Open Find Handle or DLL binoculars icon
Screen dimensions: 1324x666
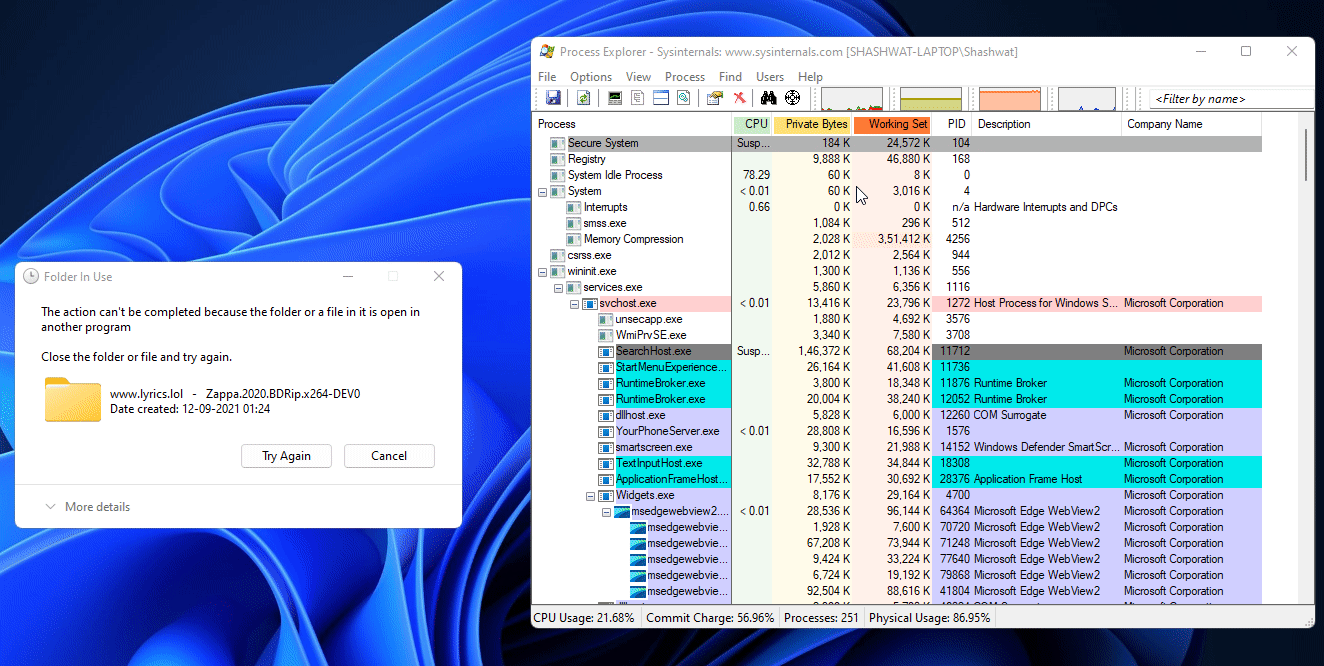768,98
